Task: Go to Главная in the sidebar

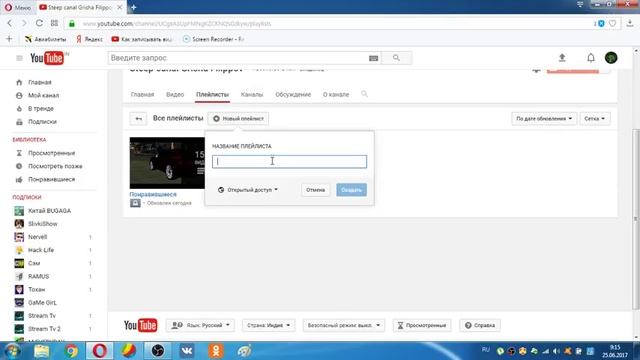Action: (x=40, y=82)
